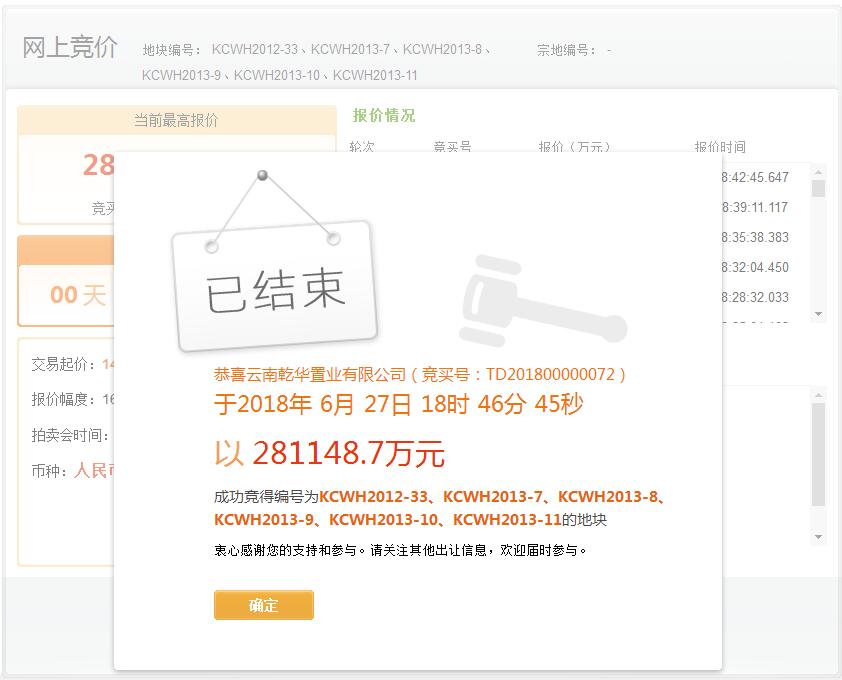The width and height of the screenshot is (842, 680).
Task: Click the 人民币 currency text
Action: tap(95, 470)
